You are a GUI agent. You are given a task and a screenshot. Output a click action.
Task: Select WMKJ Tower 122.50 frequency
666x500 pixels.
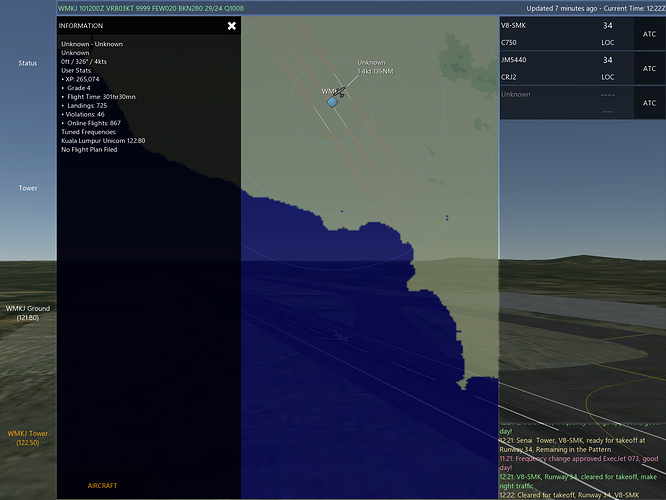28,438
